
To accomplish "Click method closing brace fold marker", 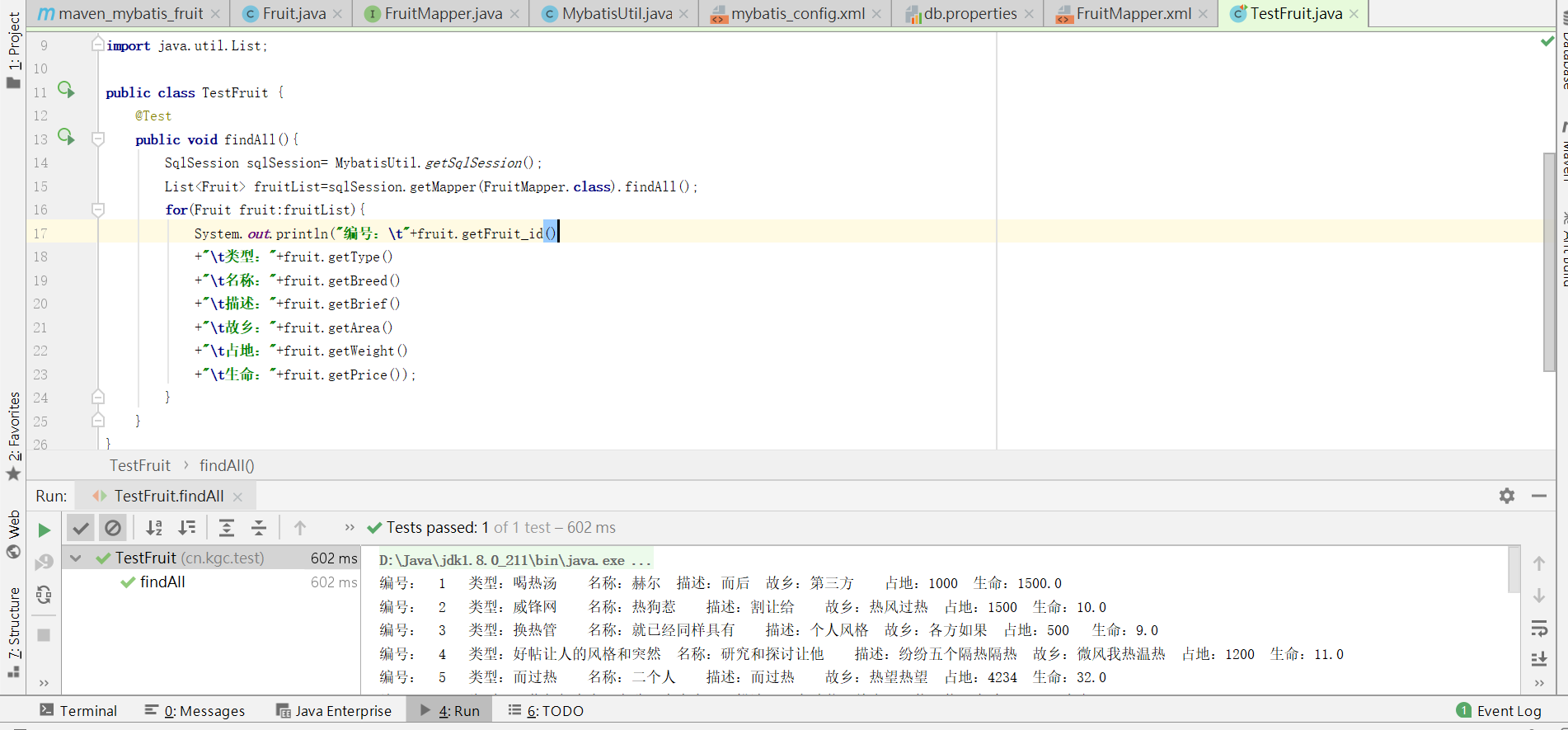I will pyautogui.click(x=98, y=420).
